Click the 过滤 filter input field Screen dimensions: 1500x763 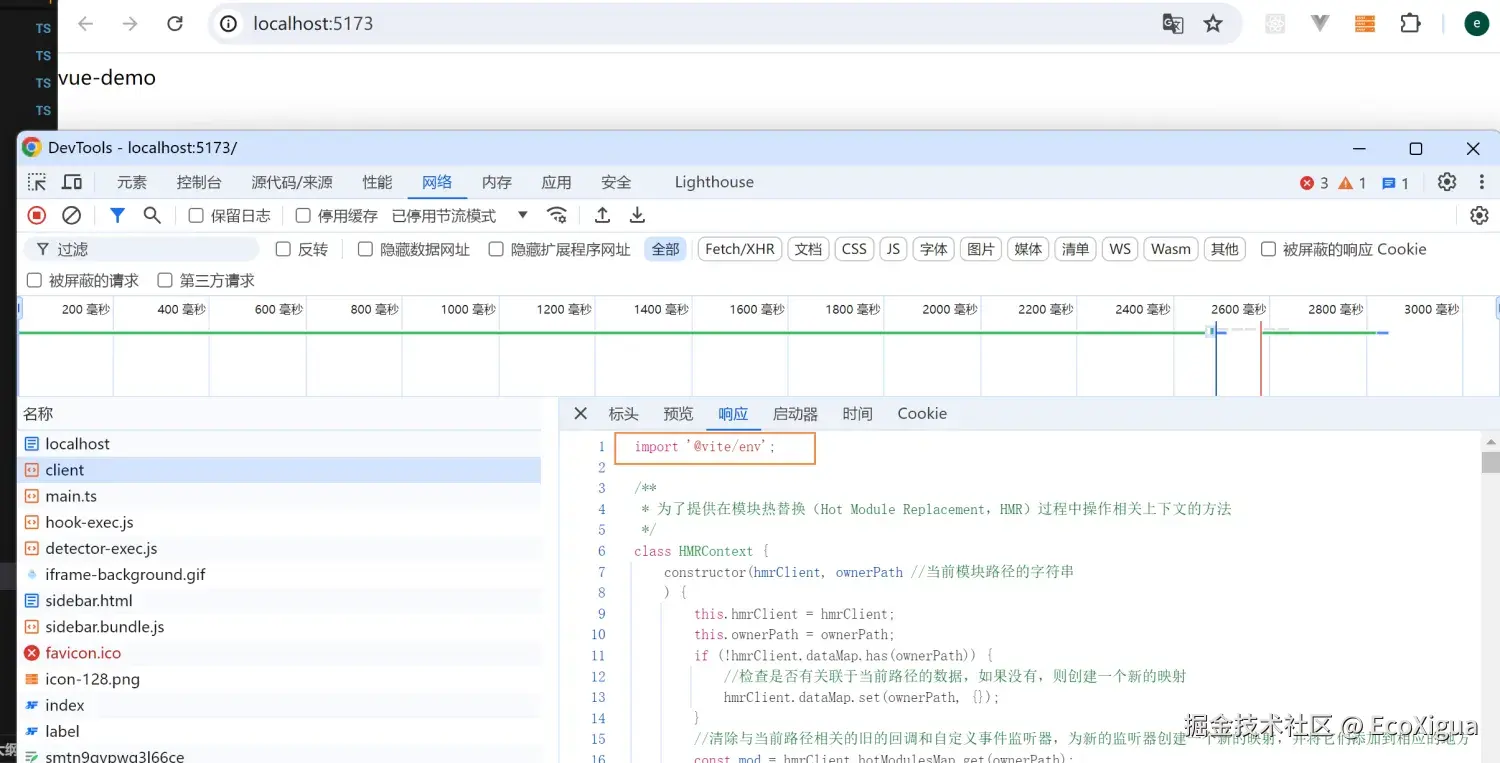tap(142, 249)
